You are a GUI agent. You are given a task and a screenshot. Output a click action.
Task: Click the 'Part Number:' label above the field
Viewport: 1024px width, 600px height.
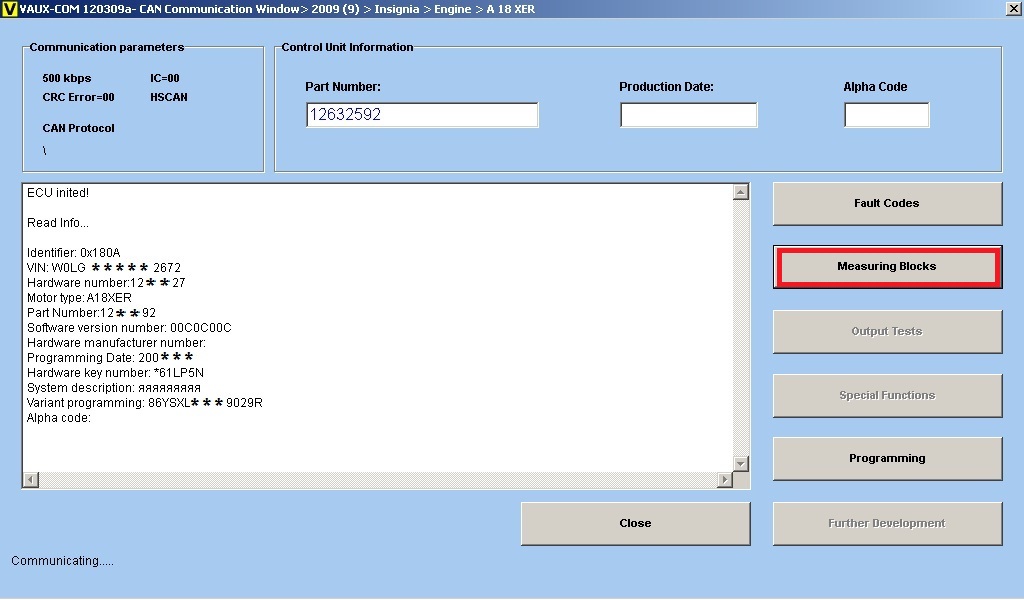pyautogui.click(x=343, y=87)
